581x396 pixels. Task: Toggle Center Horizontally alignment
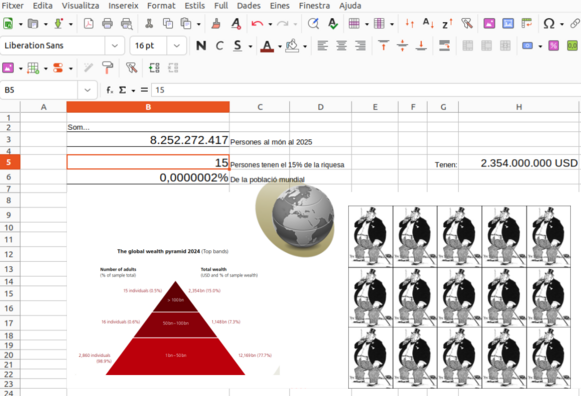[341, 46]
